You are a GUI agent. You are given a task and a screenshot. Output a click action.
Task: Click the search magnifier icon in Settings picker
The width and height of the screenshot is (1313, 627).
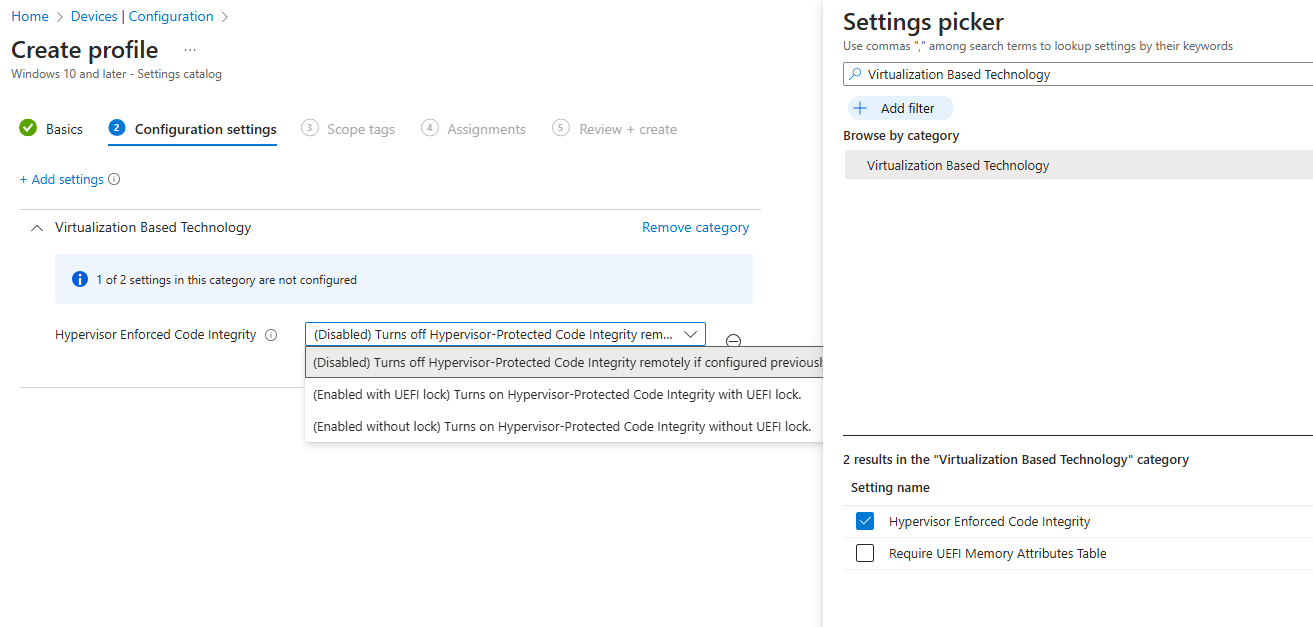[855, 74]
